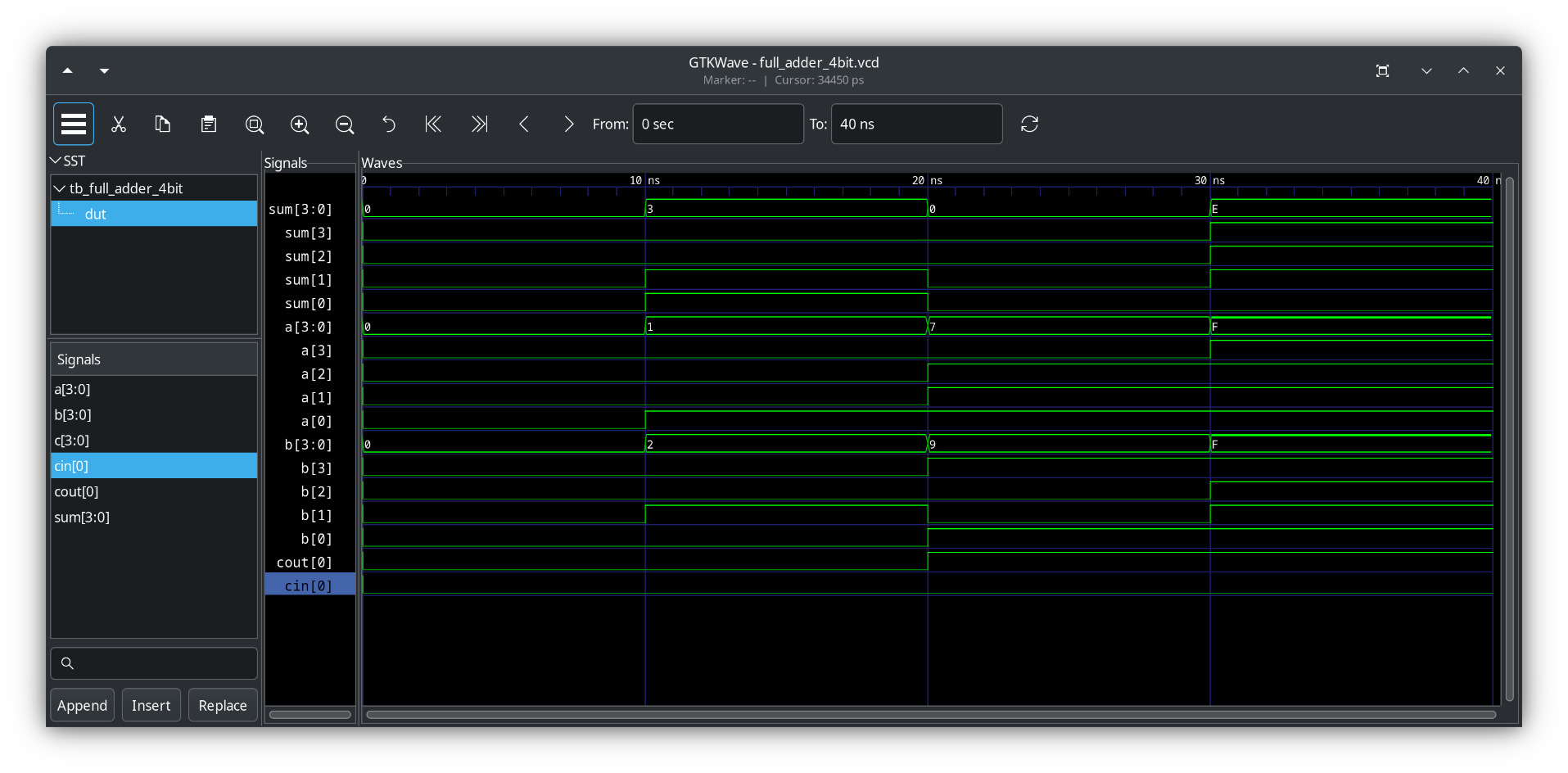Select sum[3] trace name
The image size is (1568, 773).
tap(310, 233)
